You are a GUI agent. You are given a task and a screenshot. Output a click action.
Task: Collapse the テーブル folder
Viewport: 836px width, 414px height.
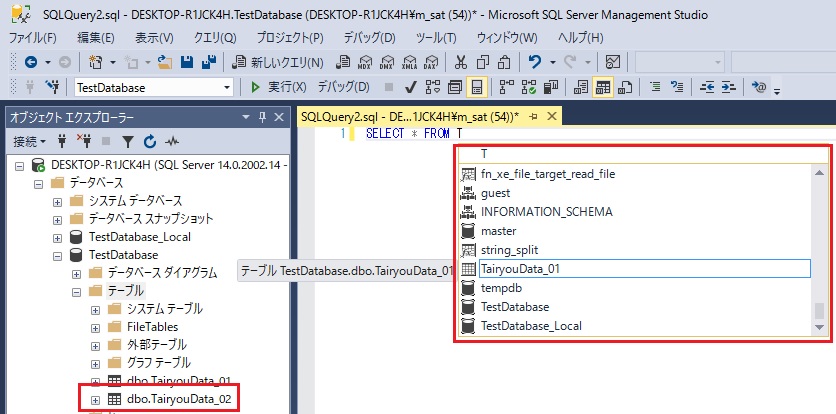click(76, 292)
